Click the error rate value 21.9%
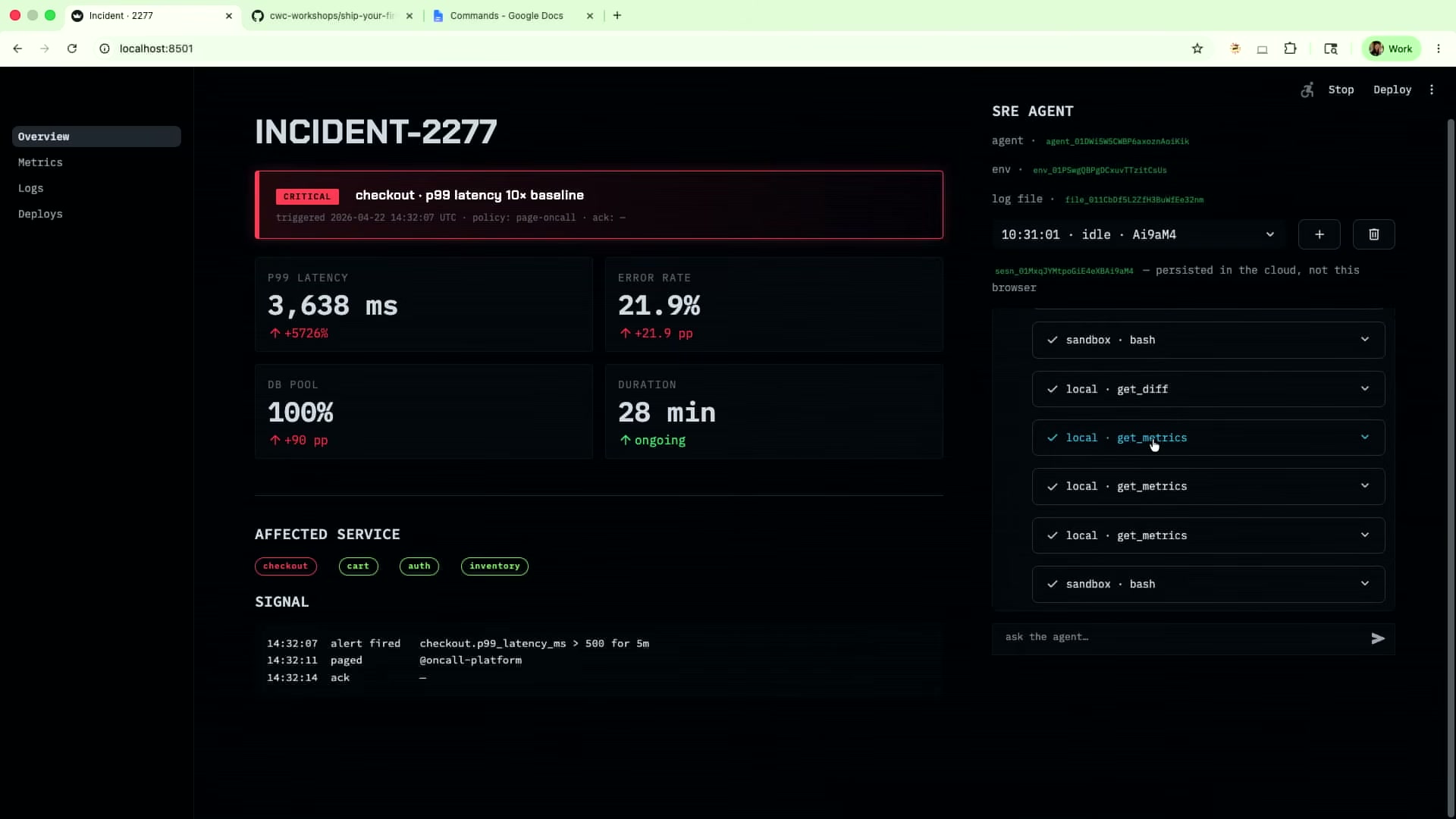This screenshot has height=819, width=1456. 659,306
